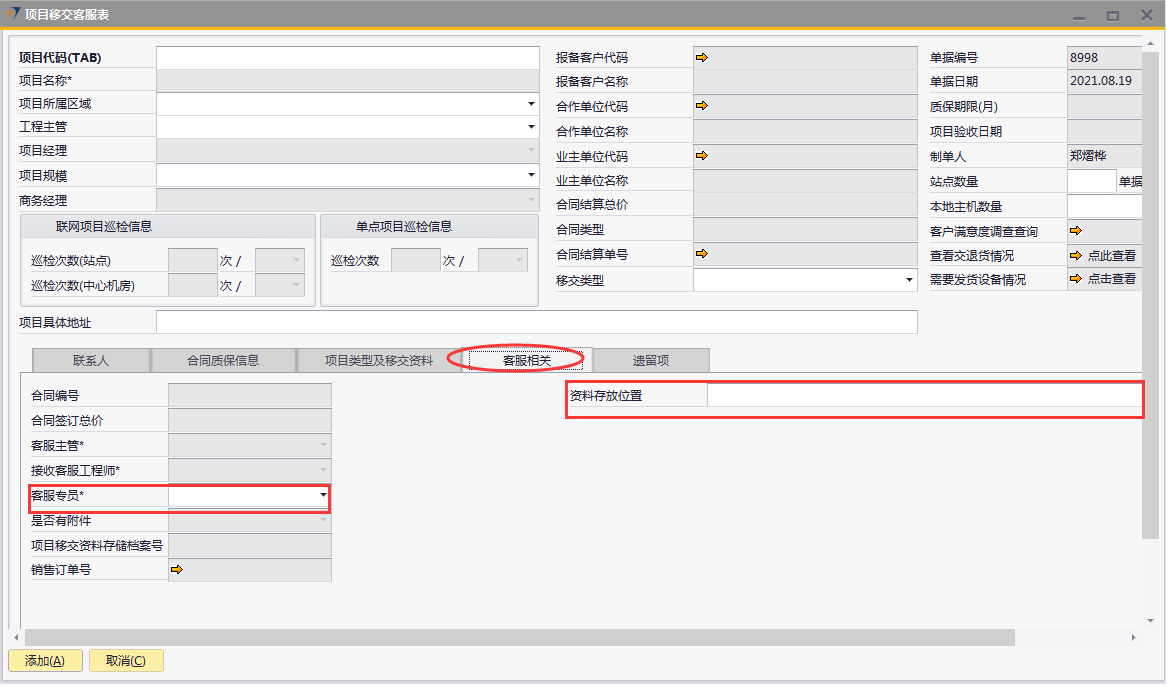Image resolution: width=1167 pixels, height=686 pixels.
Task: Select the 遗留项 tab
Action: (651, 360)
